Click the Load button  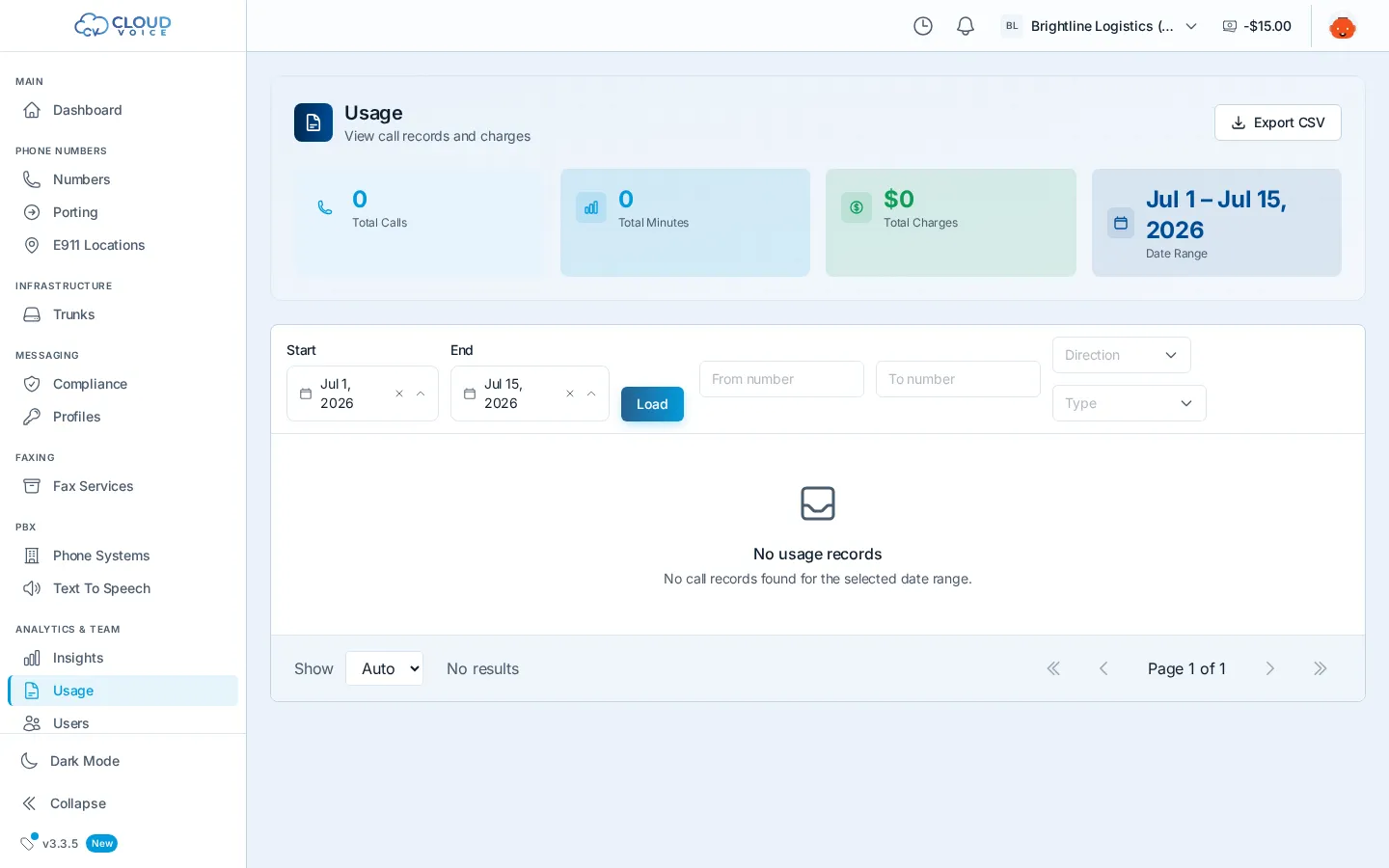point(652,404)
